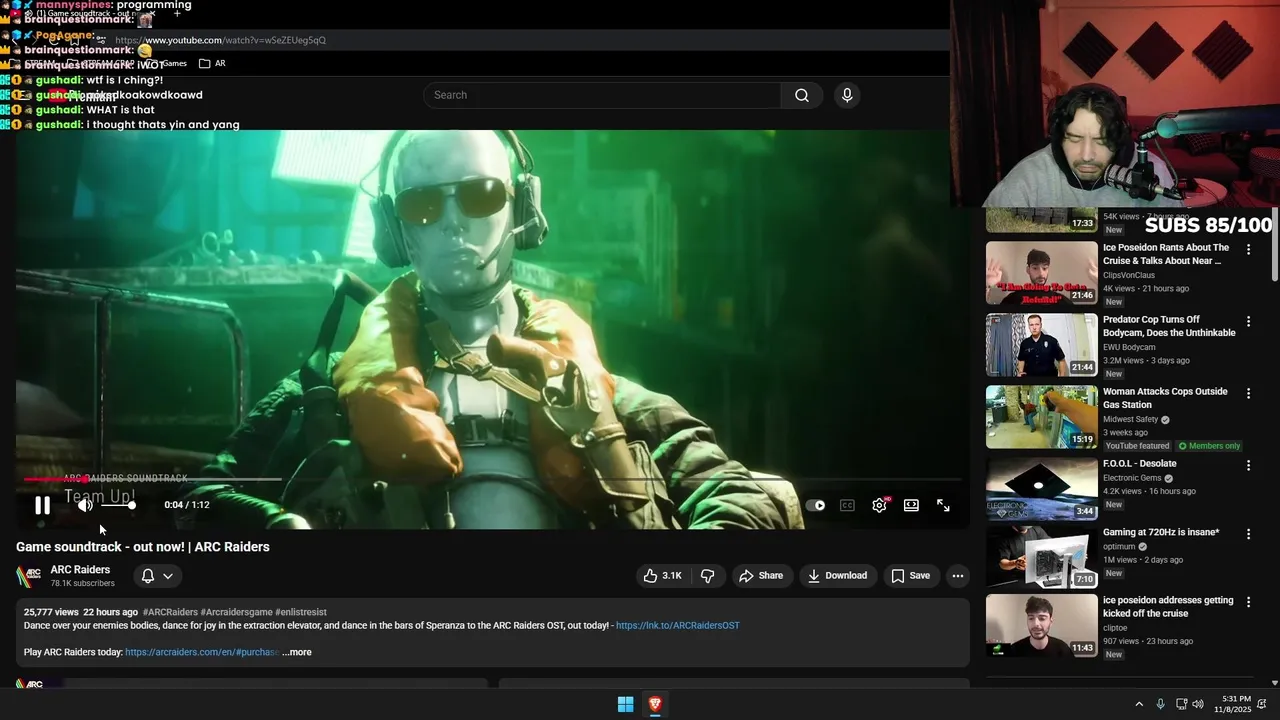The width and height of the screenshot is (1280, 720).
Task: Open more actions three-dot menu
Action: 957,575
